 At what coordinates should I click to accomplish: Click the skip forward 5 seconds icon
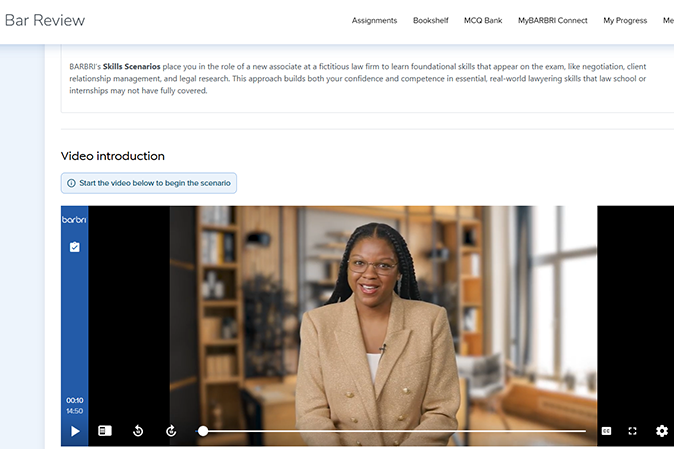(x=171, y=431)
